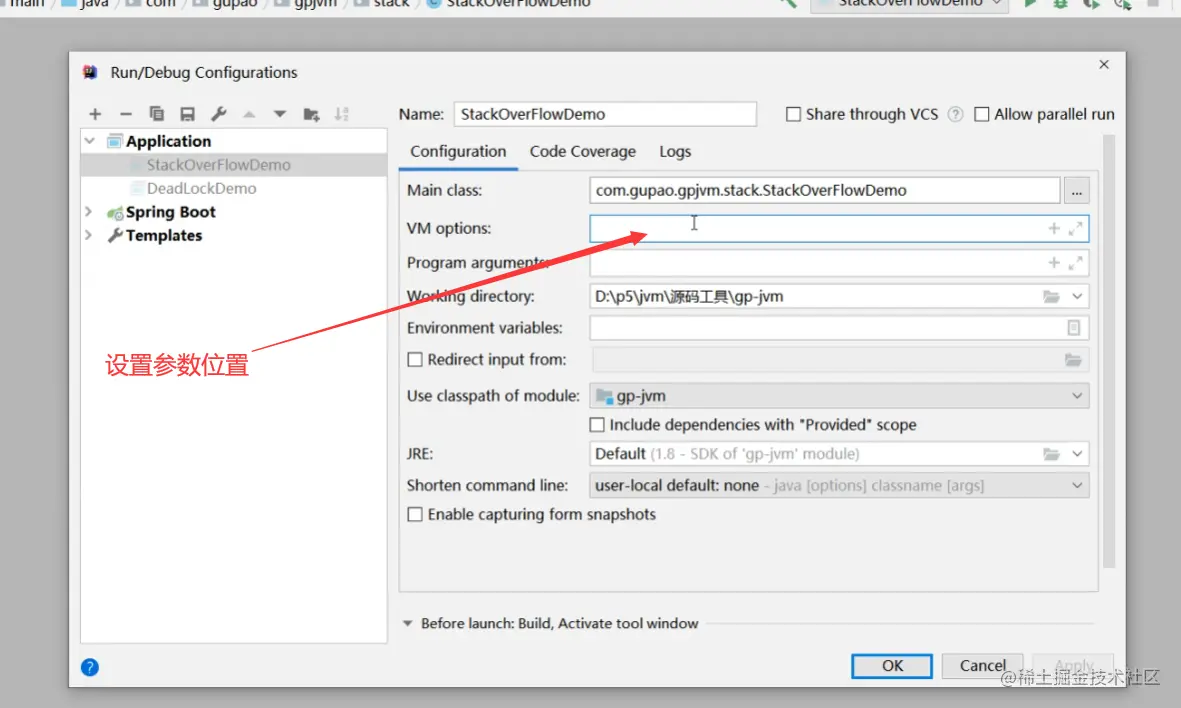Copy configuration icon in the toolbar
Screen dimensions: 1181x708
pos(157,114)
